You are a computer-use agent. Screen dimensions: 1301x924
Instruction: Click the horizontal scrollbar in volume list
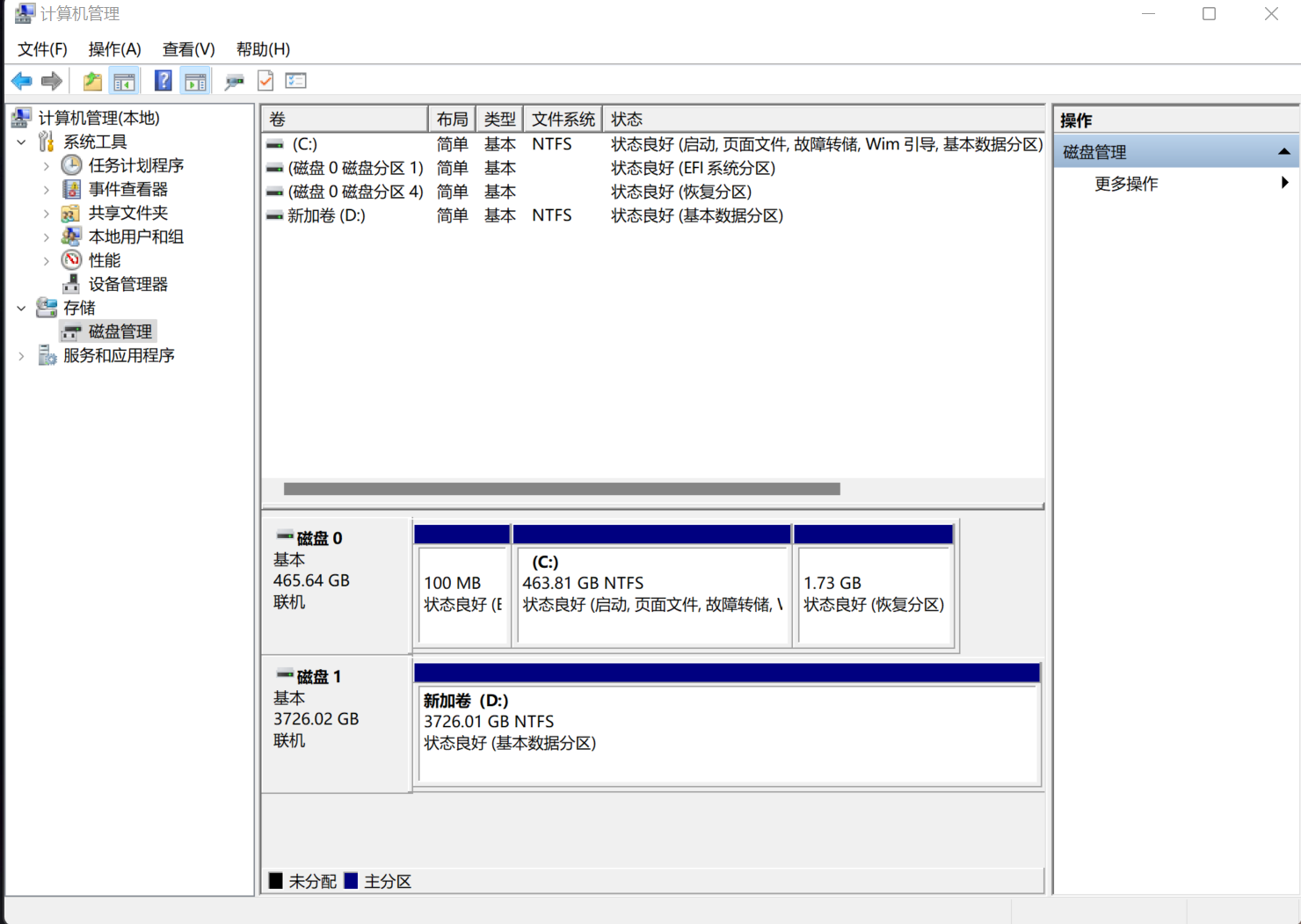(x=562, y=489)
